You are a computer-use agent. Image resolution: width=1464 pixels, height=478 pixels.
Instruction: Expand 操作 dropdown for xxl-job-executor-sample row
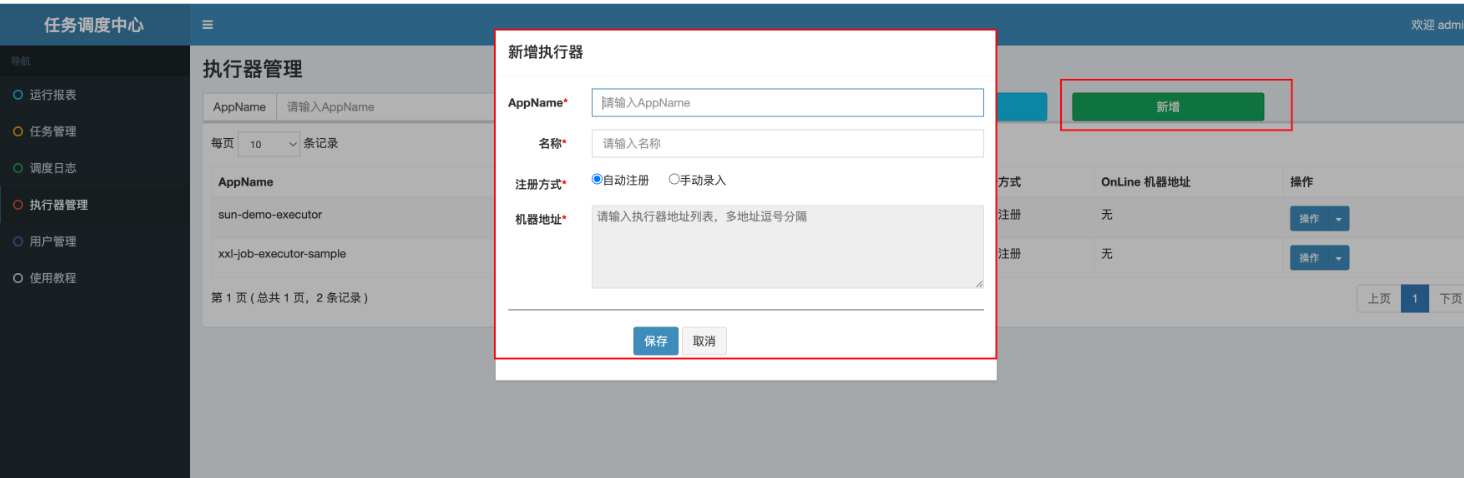pyautogui.click(x=1339, y=258)
